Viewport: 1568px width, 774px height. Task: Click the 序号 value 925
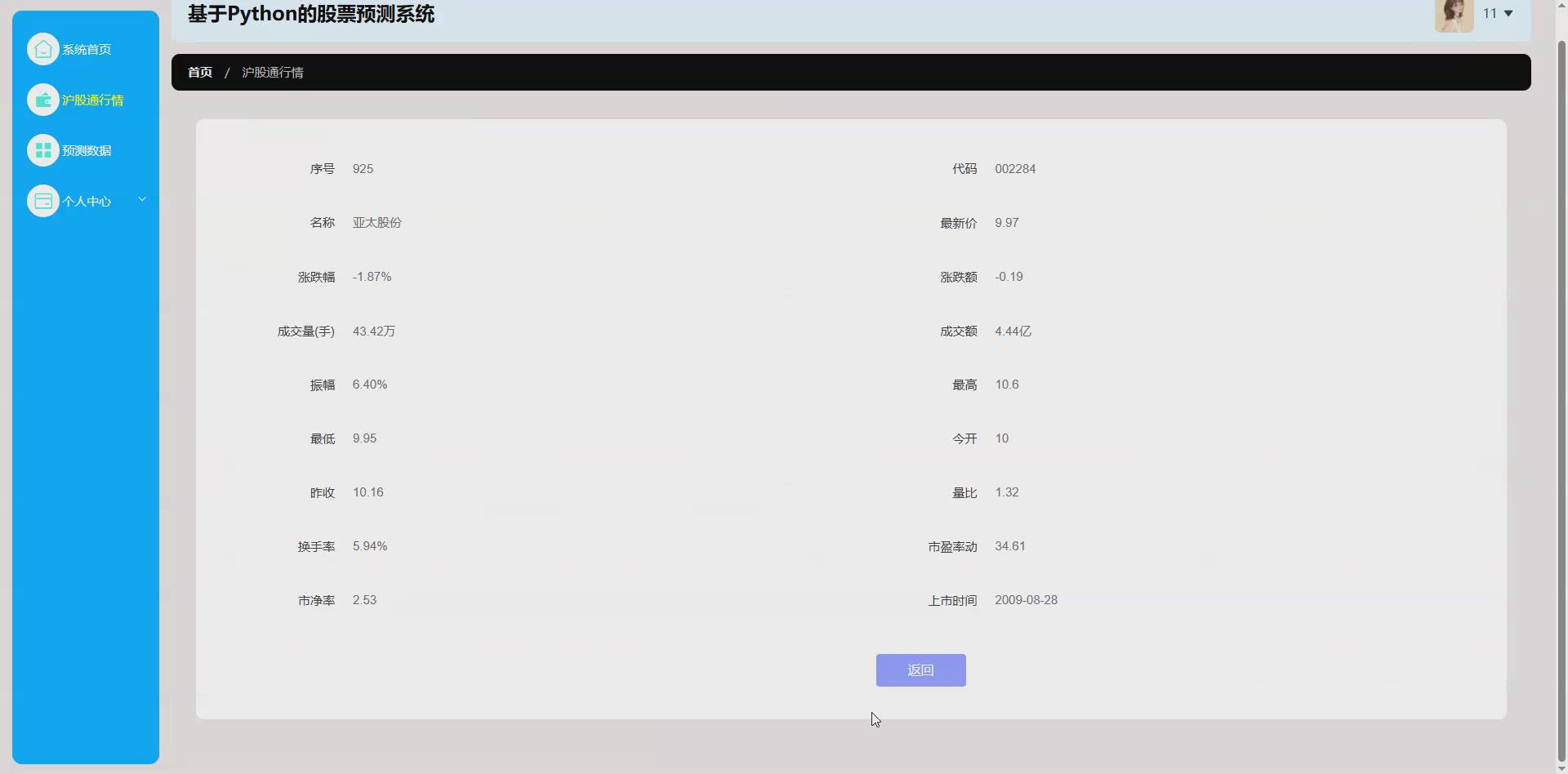363,169
